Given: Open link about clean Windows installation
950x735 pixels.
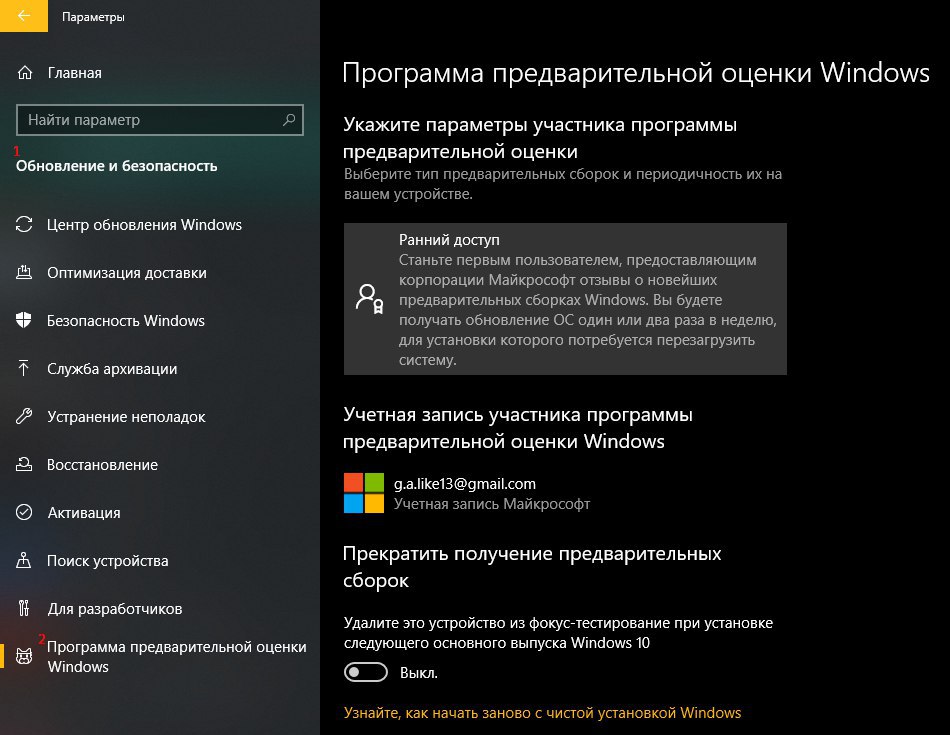Looking at the screenshot, I should 542,713.
